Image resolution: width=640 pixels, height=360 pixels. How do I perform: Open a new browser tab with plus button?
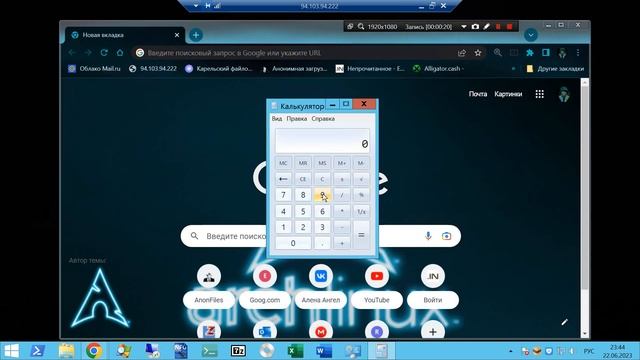196,35
